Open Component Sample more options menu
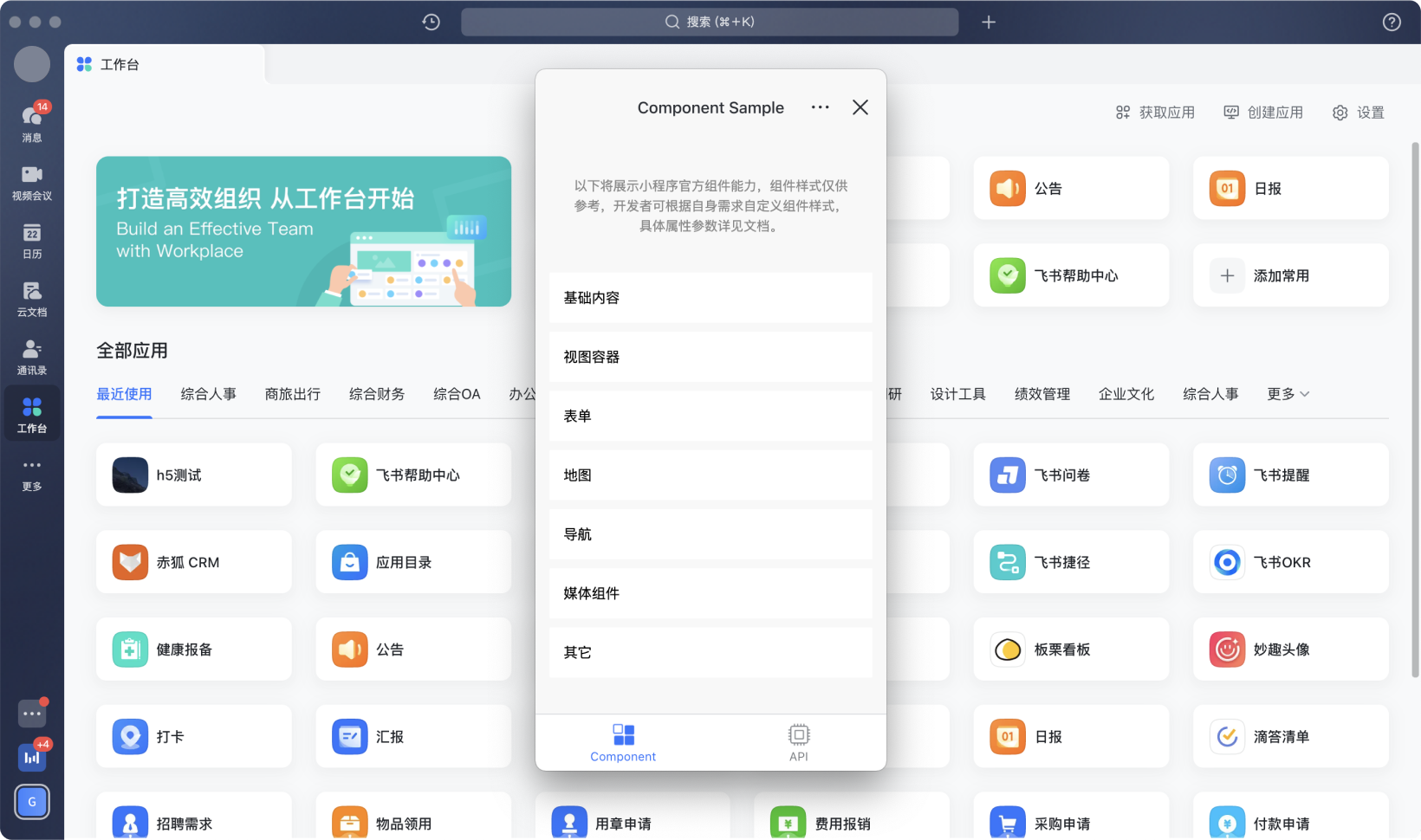The width and height of the screenshot is (1421, 840). point(821,107)
